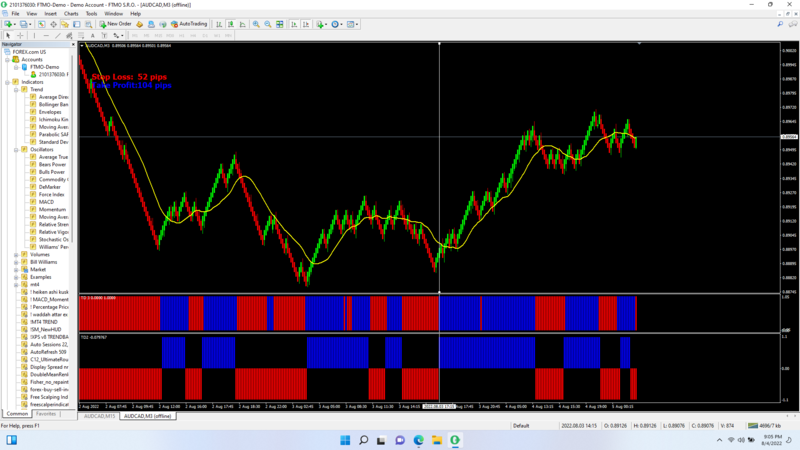
Task: Switch to the AUDCAD,M15 chart tab
Action: tap(99, 415)
